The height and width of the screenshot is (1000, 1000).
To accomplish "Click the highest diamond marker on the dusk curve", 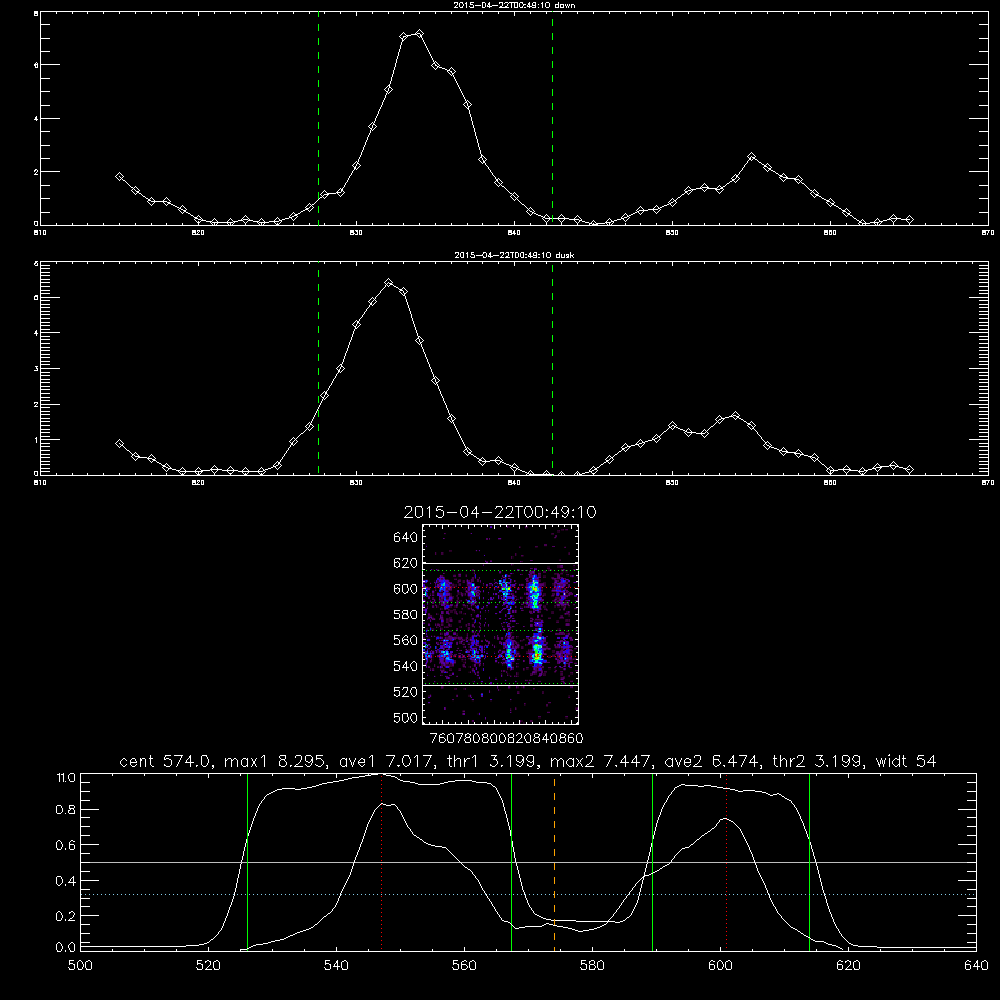I will click(x=388, y=283).
